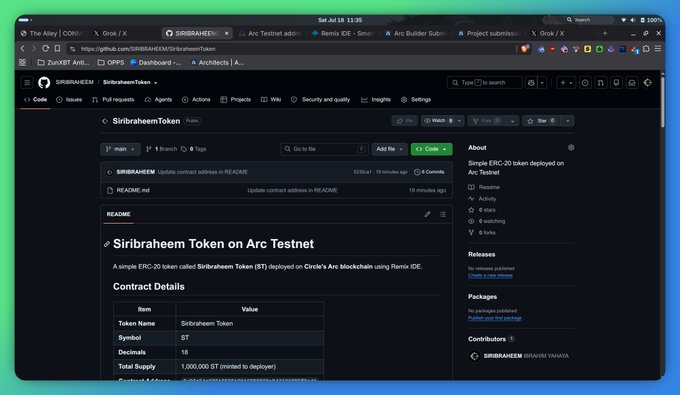Open the Actions tab
Viewport: 680px width, 395px height.
(196, 100)
